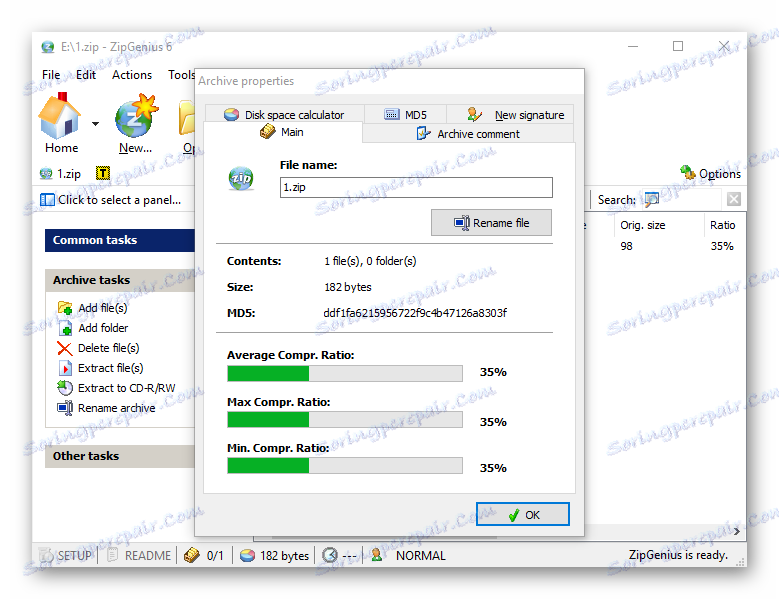Click Extract to CD-R/RW link

pos(127,388)
